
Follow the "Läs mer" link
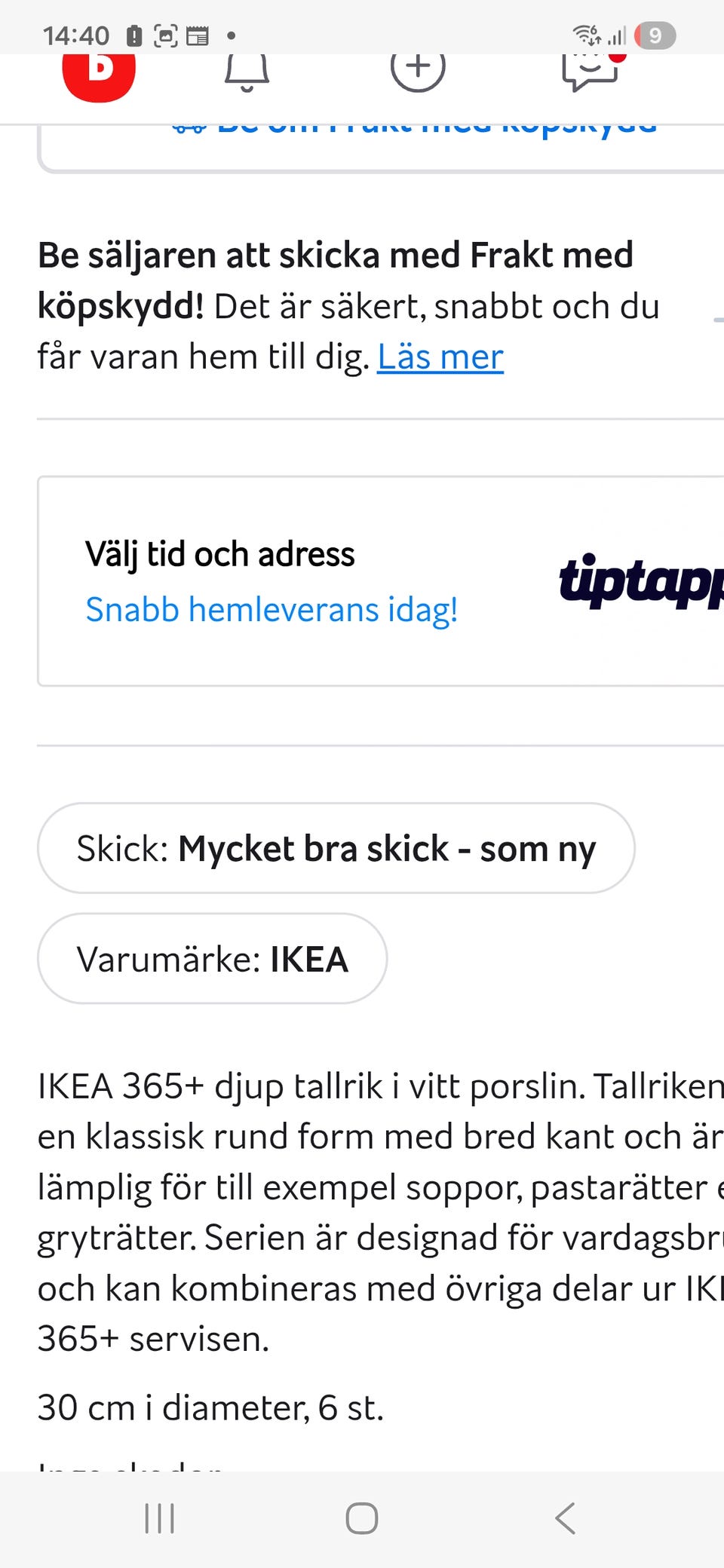tap(440, 357)
